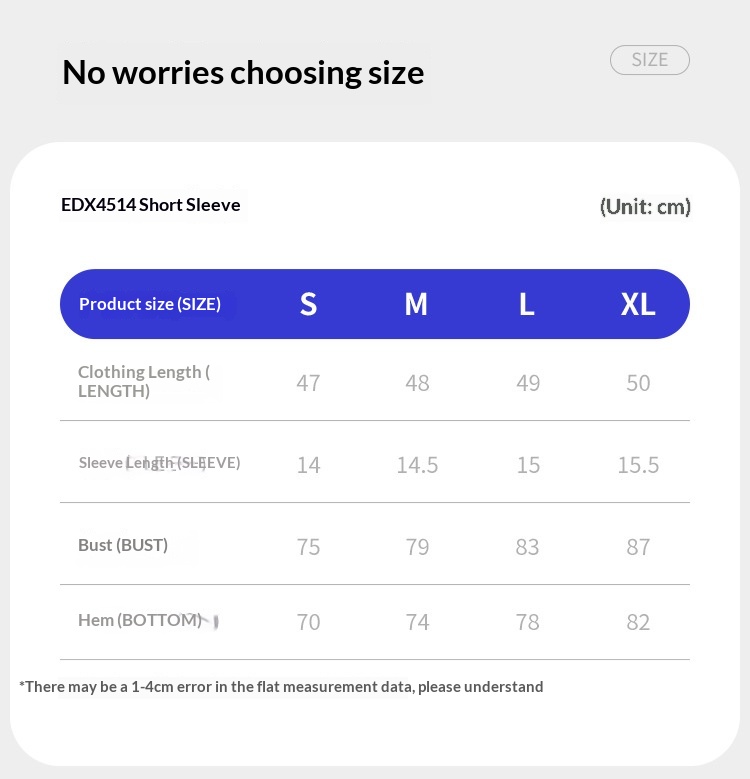750x779 pixels.
Task: Select the XL sleeve value 15.5
Action: click(x=638, y=465)
